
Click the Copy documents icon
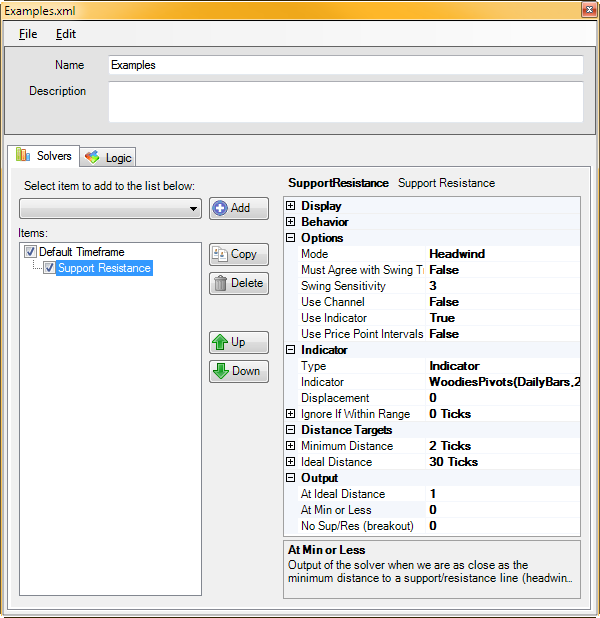220,254
